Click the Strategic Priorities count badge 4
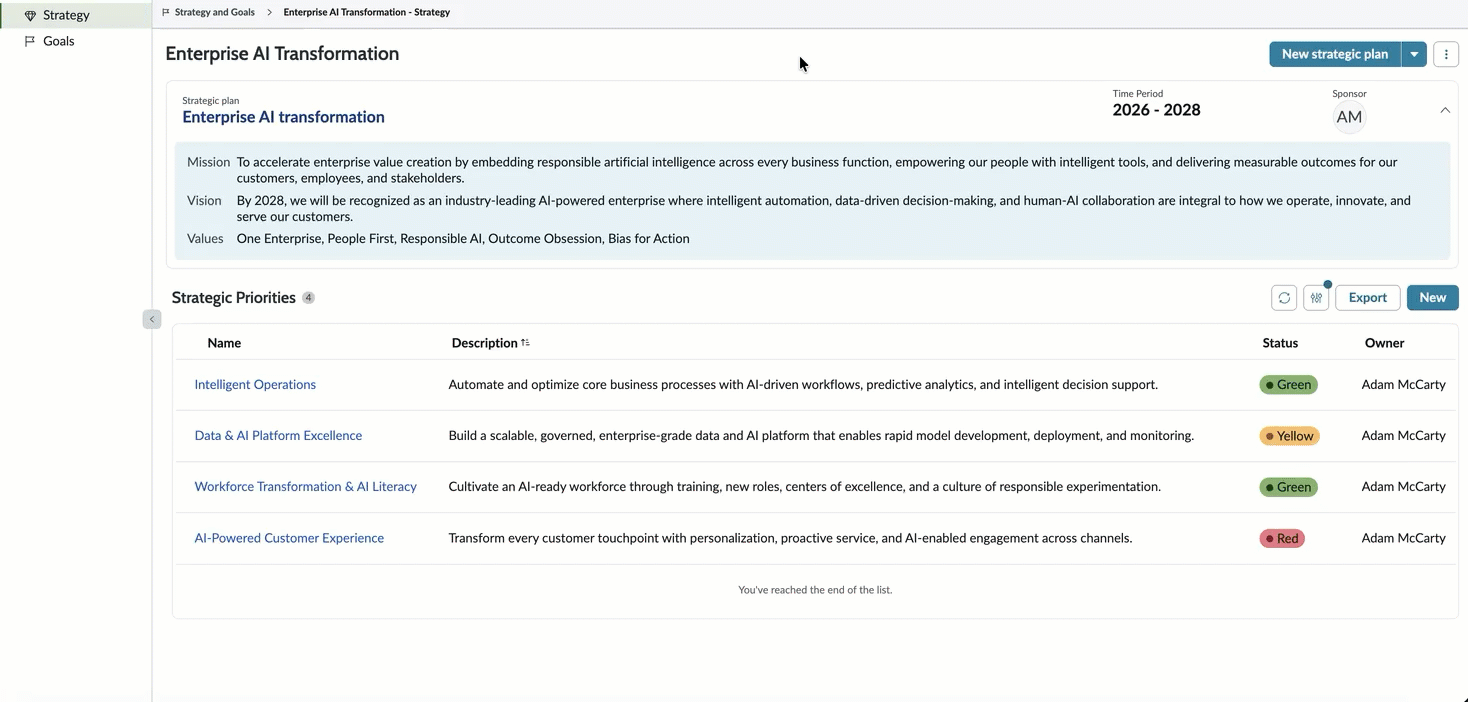The width and height of the screenshot is (1468, 702). point(308,298)
